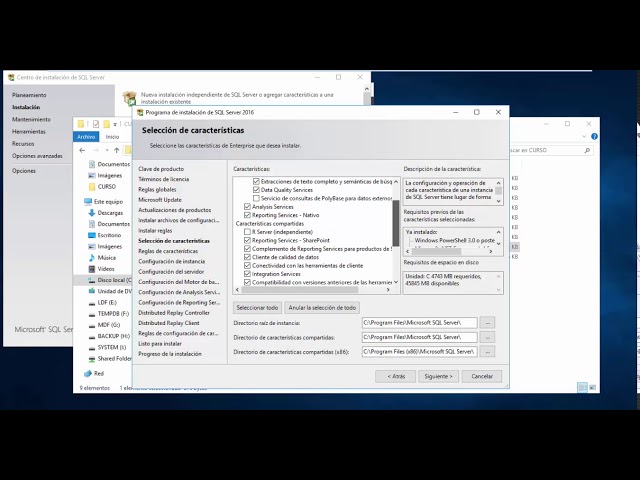The image size is (640, 480).
Task: Click the properties checkmark icon in Explorer title bar
Action: click(x=96, y=124)
